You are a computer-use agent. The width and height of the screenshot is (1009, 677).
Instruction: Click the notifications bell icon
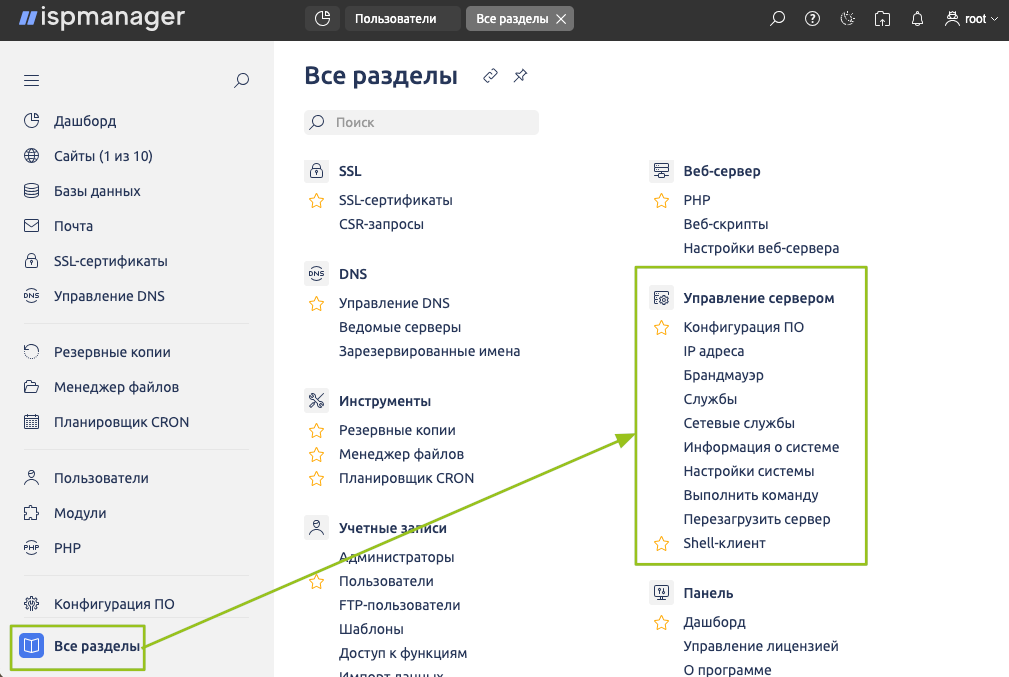[x=917, y=19]
